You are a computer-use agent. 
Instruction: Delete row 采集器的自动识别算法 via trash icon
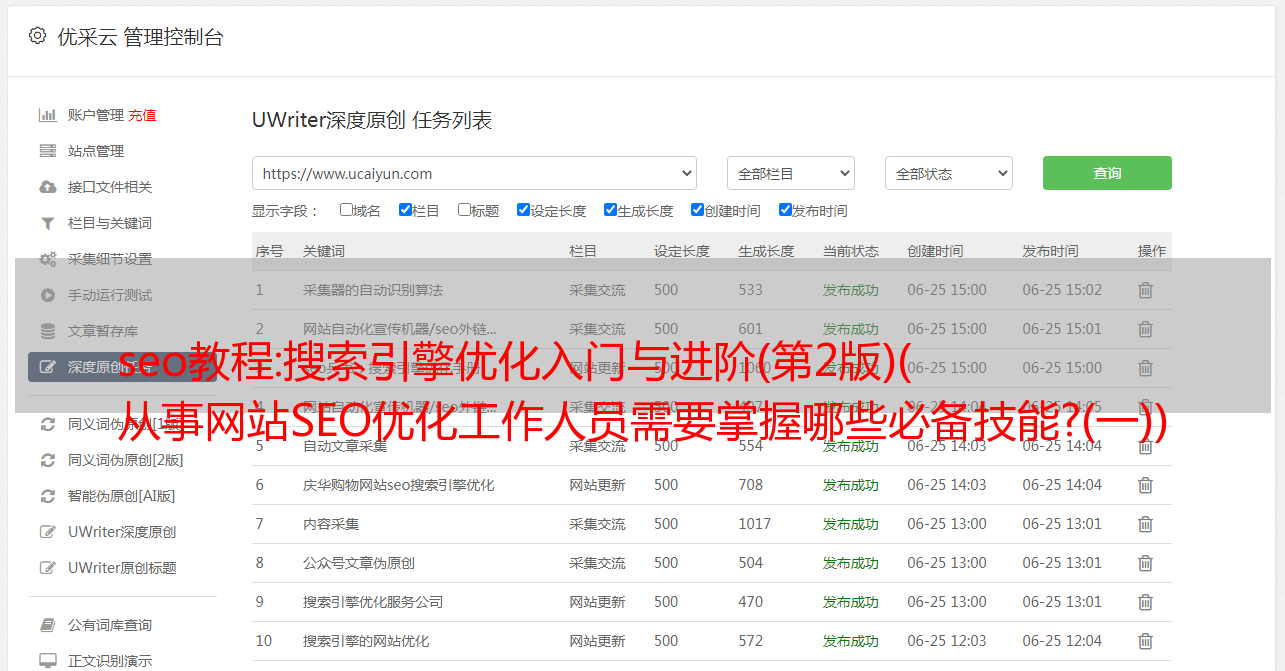coord(1146,290)
